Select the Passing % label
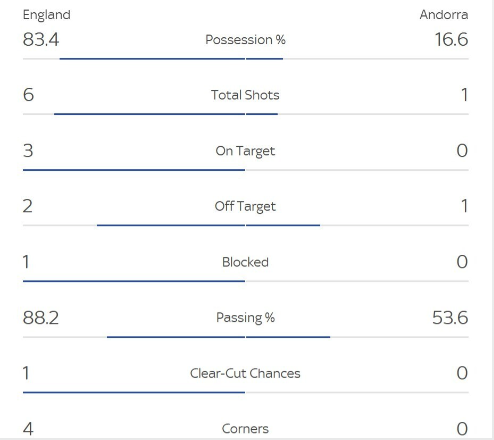 pyautogui.click(x=245, y=318)
